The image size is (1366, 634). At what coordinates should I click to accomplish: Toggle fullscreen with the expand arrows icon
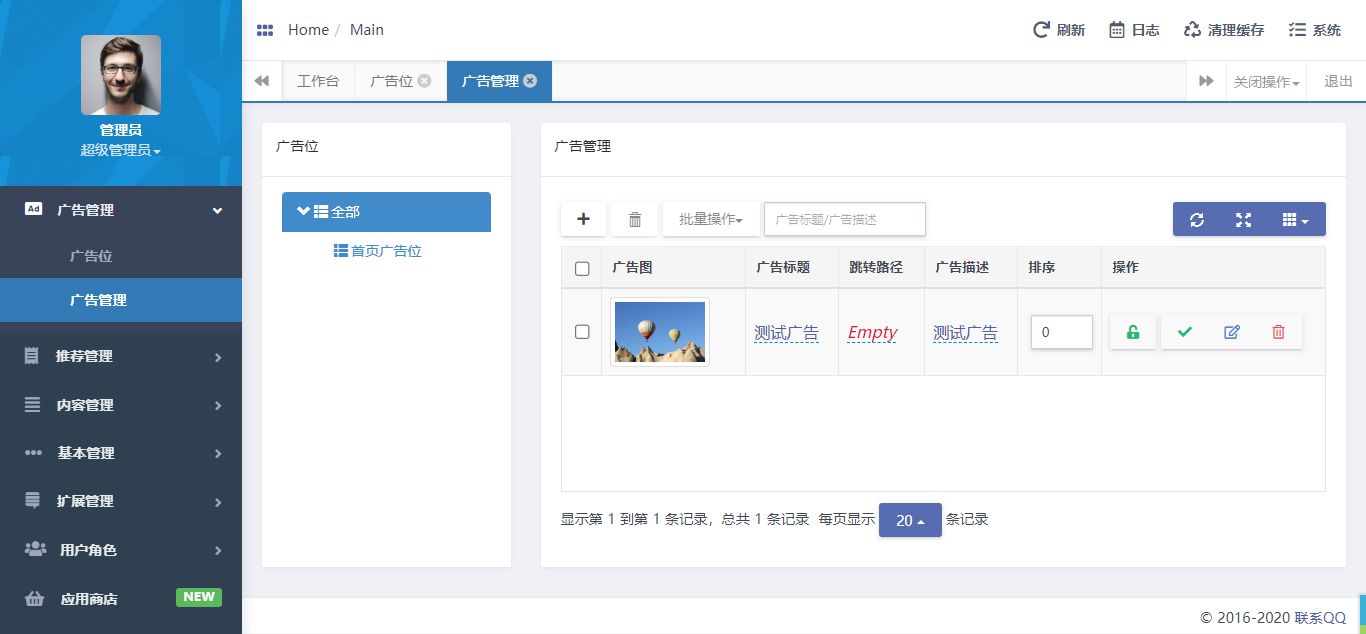pyautogui.click(x=1243, y=220)
